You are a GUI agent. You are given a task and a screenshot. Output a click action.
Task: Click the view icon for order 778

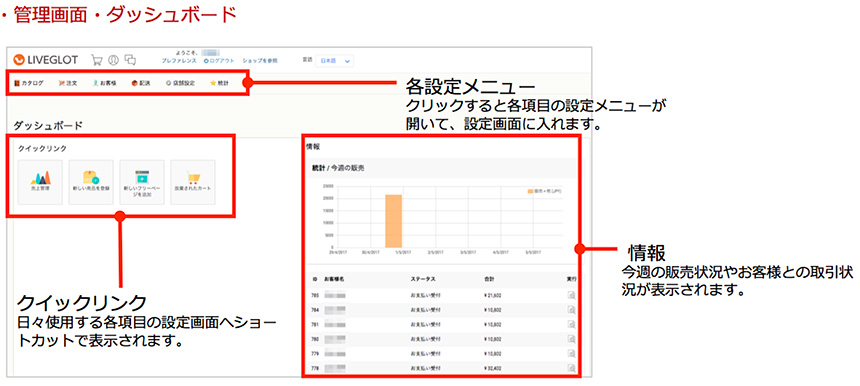click(571, 368)
